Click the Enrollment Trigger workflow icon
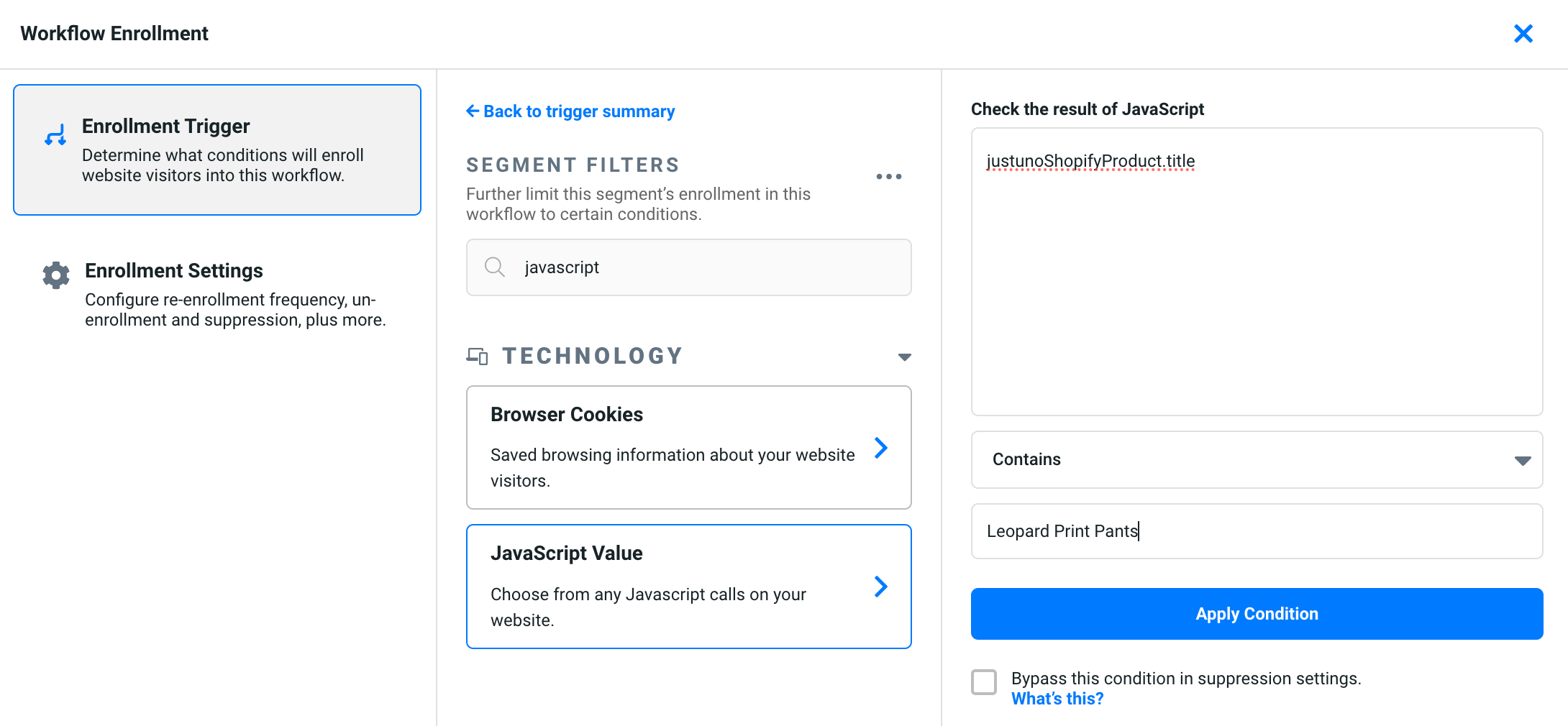This screenshot has width=1568, height=726. click(x=55, y=135)
